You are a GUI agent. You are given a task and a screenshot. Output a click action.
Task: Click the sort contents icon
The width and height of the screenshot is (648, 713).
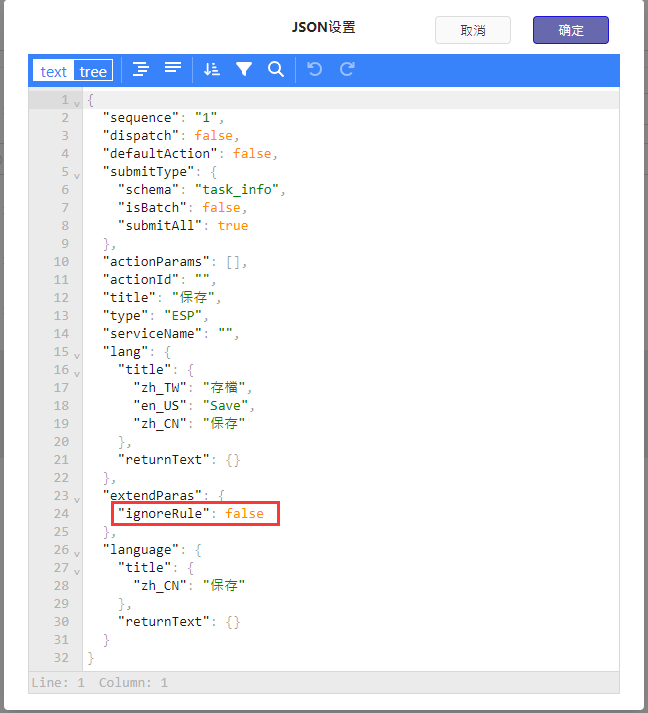[x=212, y=70]
